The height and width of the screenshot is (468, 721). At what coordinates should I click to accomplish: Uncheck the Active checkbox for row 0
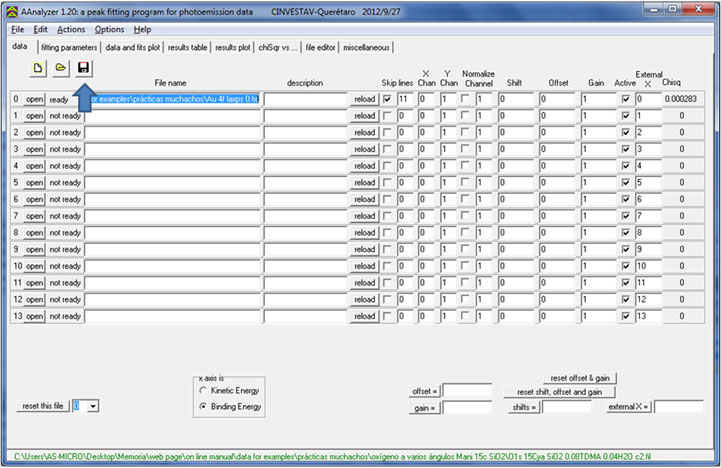625,100
